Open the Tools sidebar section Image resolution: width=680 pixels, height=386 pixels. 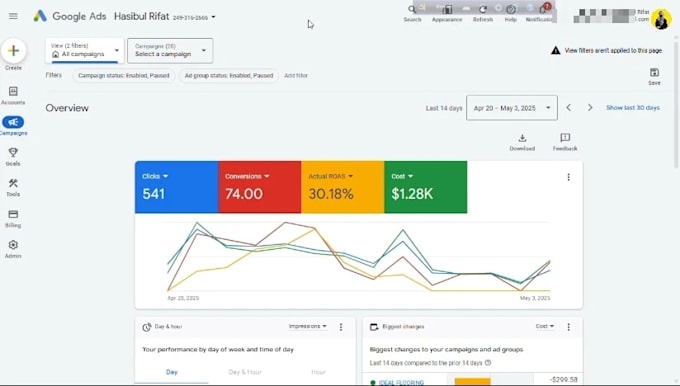coord(13,187)
